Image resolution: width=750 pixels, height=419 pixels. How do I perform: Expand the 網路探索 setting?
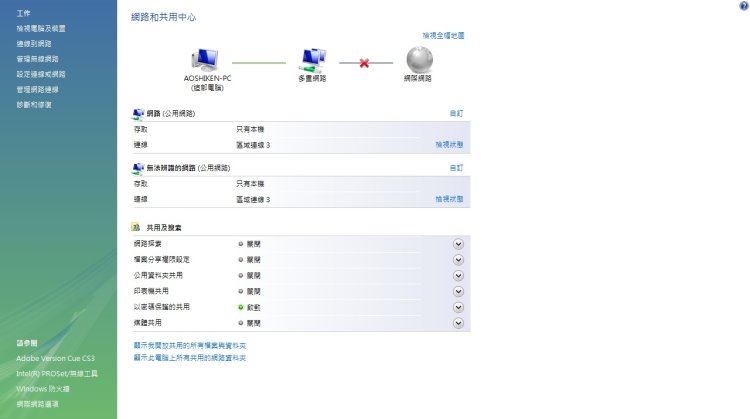tap(458, 244)
